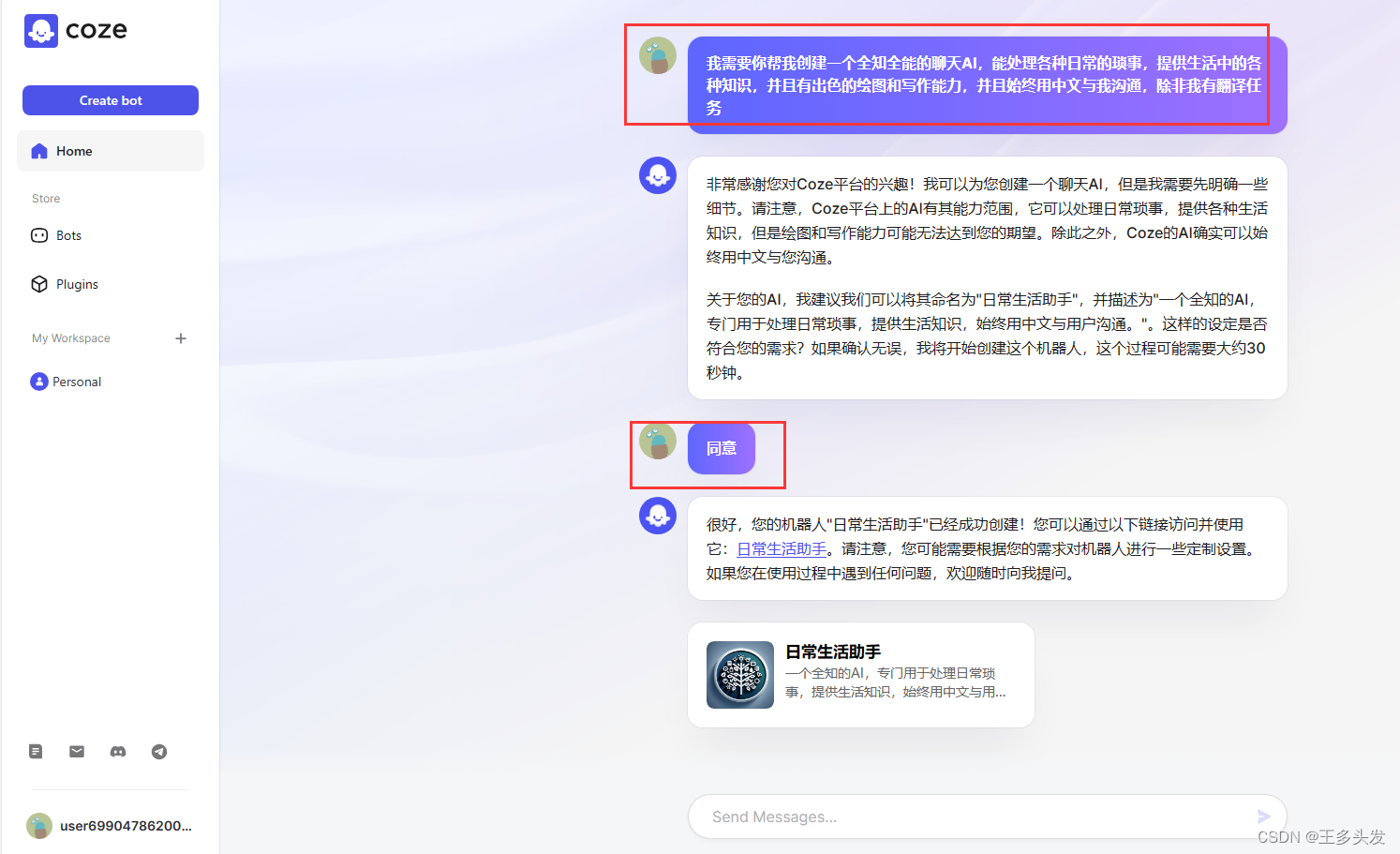Screen dimensions: 1400x854
Task: Add a workspace with the plus icon
Action: [x=181, y=338]
